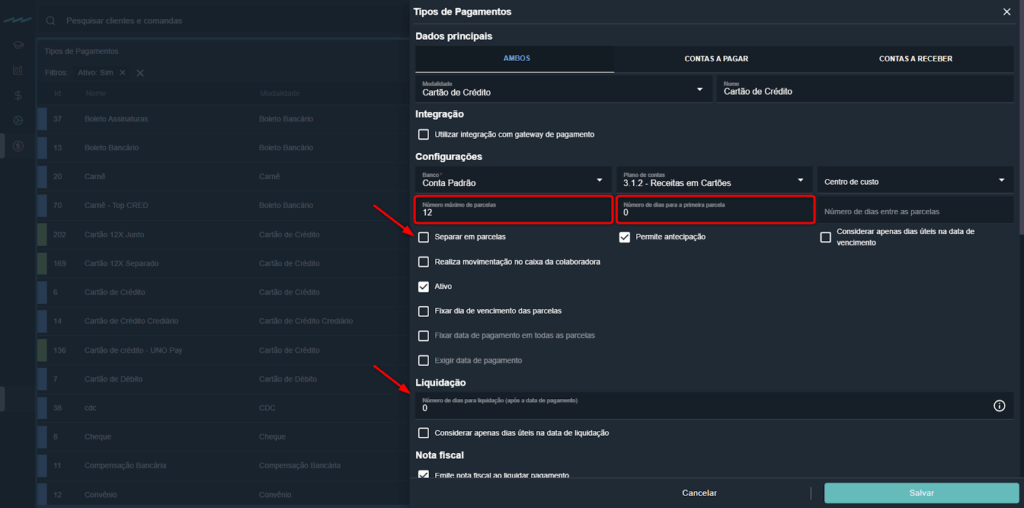Open the graduation cap sidebar menu
Image resolution: width=1024 pixels, height=508 pixels.
click(18, 46)
